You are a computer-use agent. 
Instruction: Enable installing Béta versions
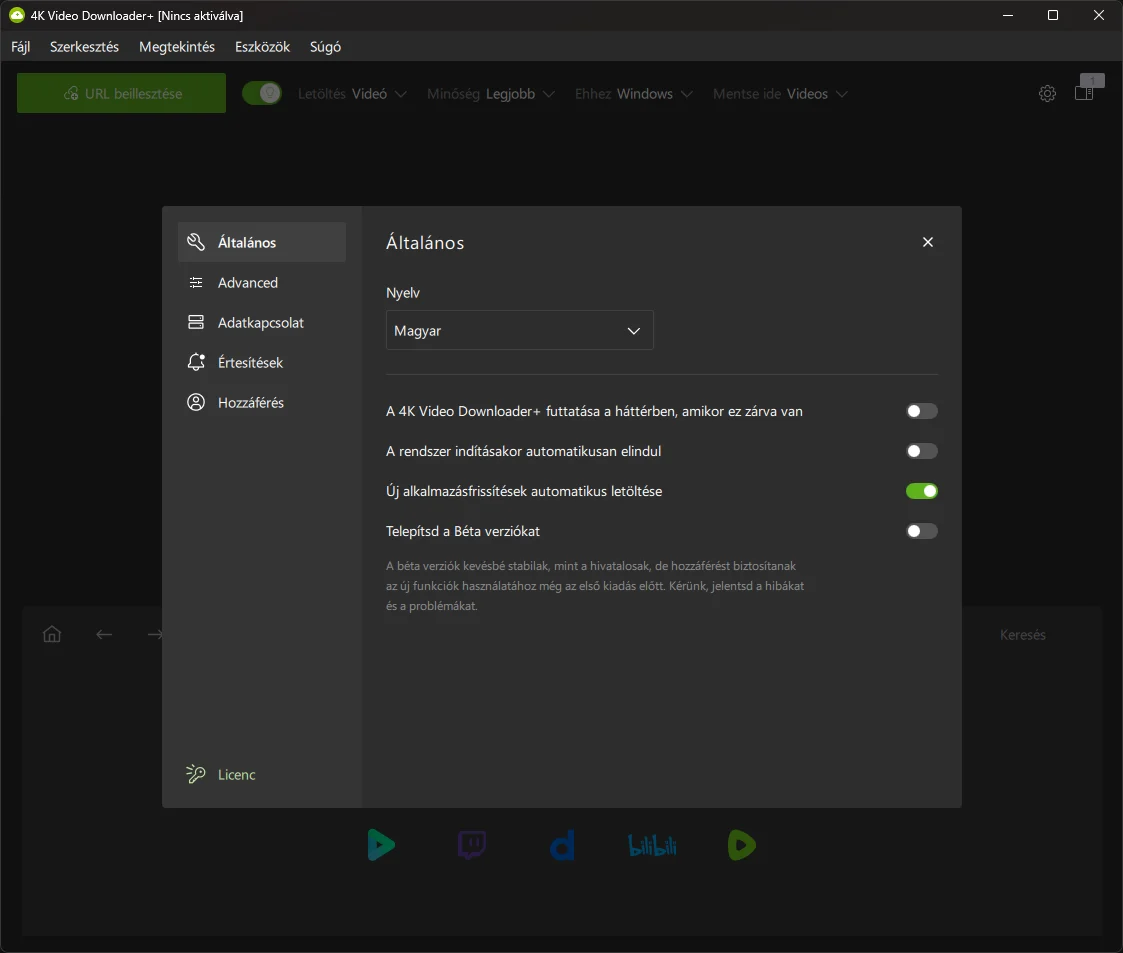click(921, 531)
